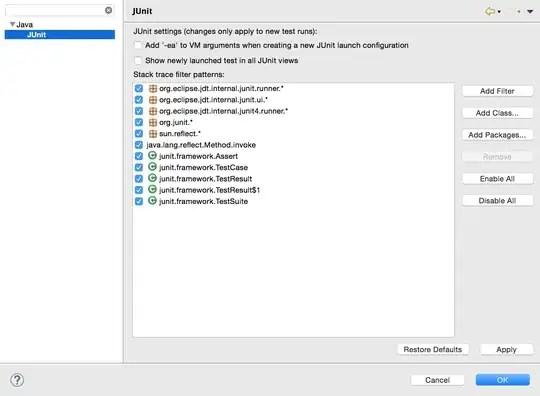
Task: Select the junit.framework.TestCase row text
Action: (x=204, y=167)
